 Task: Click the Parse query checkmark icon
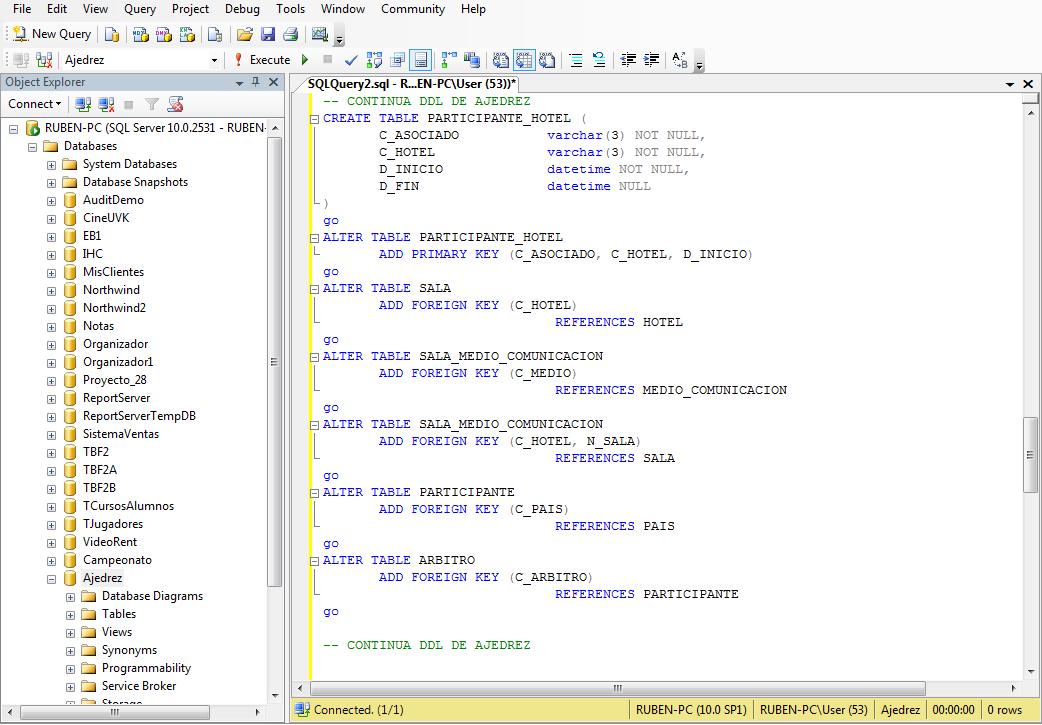tap(352, 59)
